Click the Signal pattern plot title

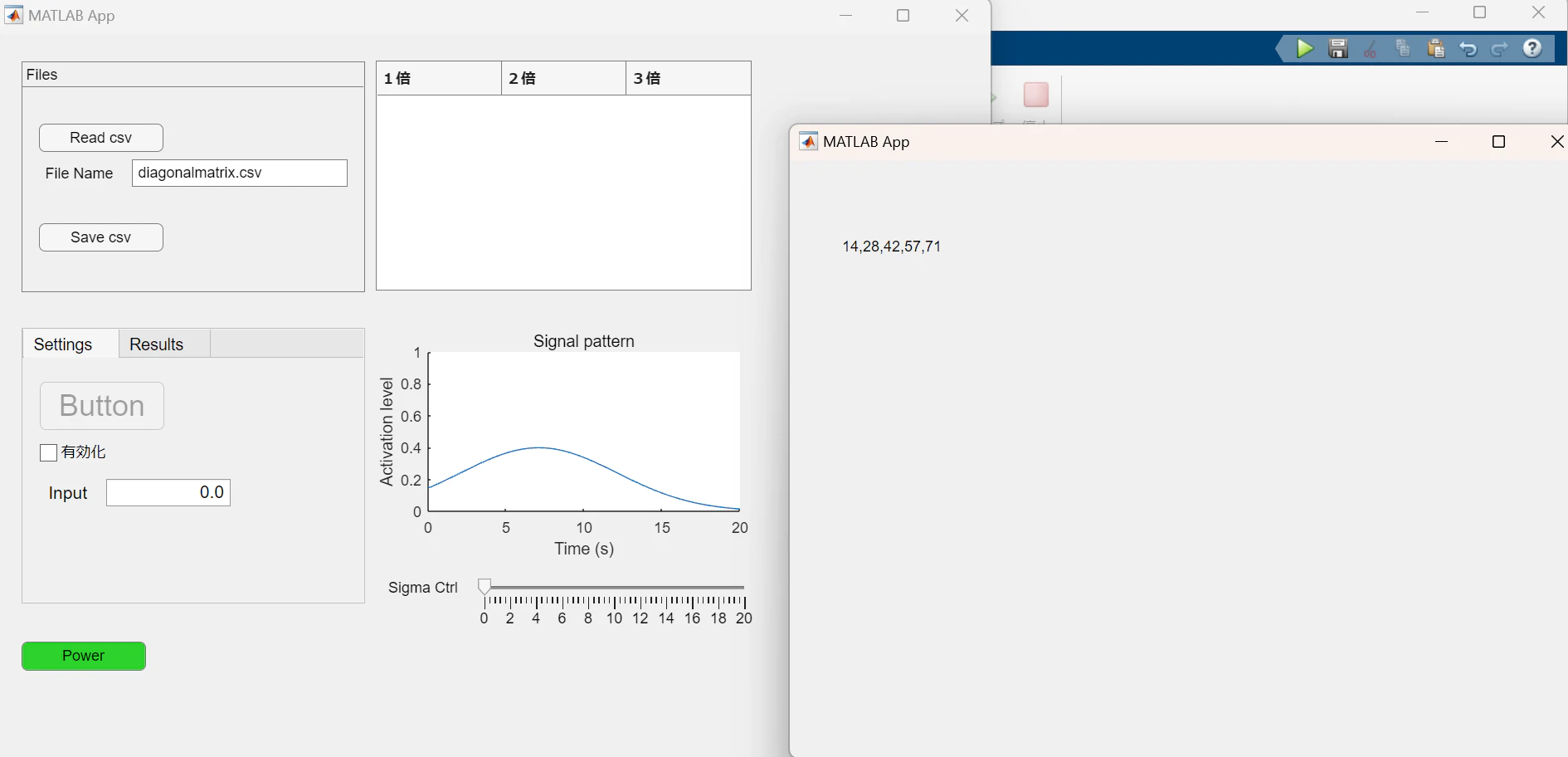584,341
